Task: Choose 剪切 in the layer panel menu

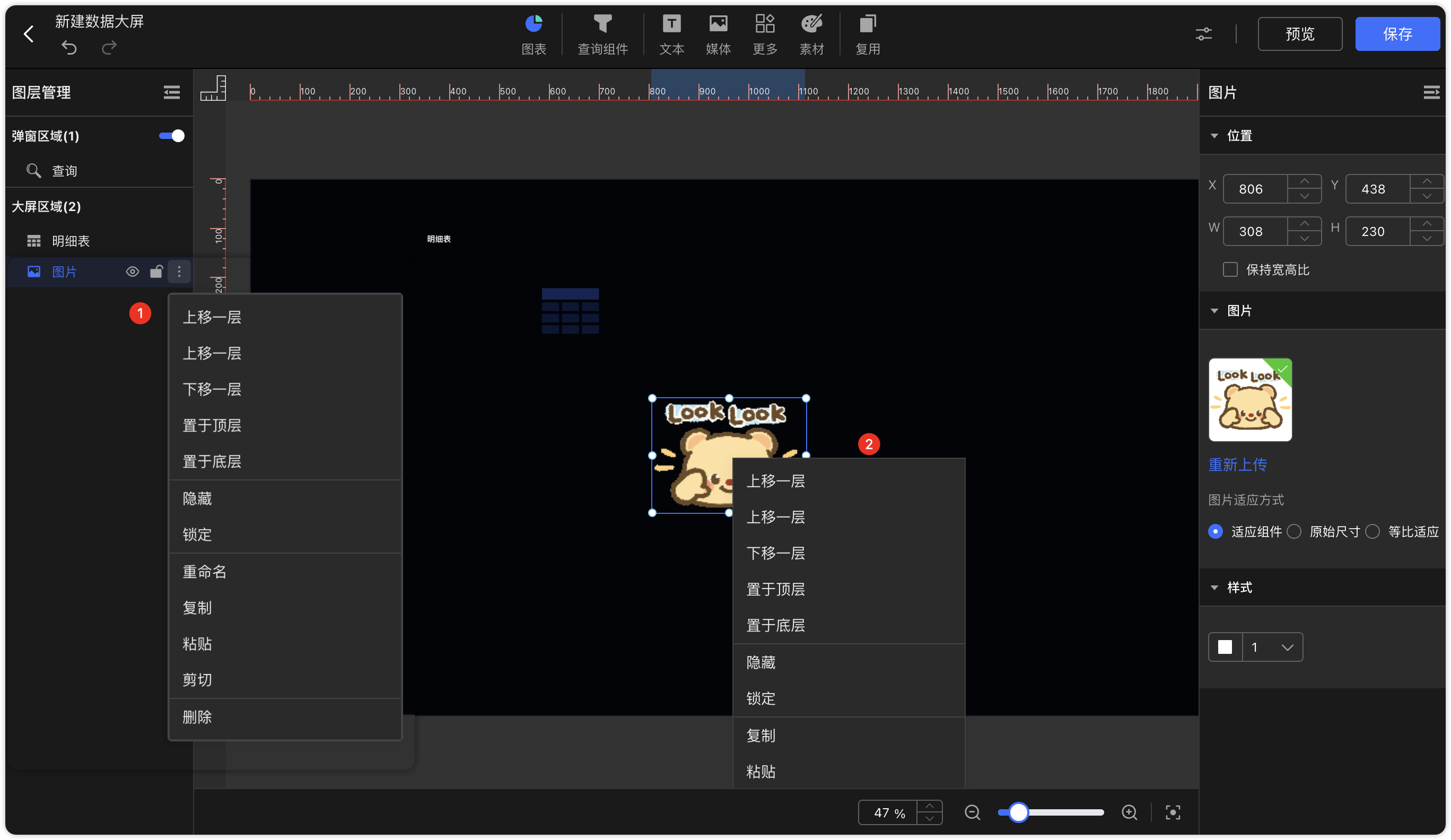Action: coord(285,680)
